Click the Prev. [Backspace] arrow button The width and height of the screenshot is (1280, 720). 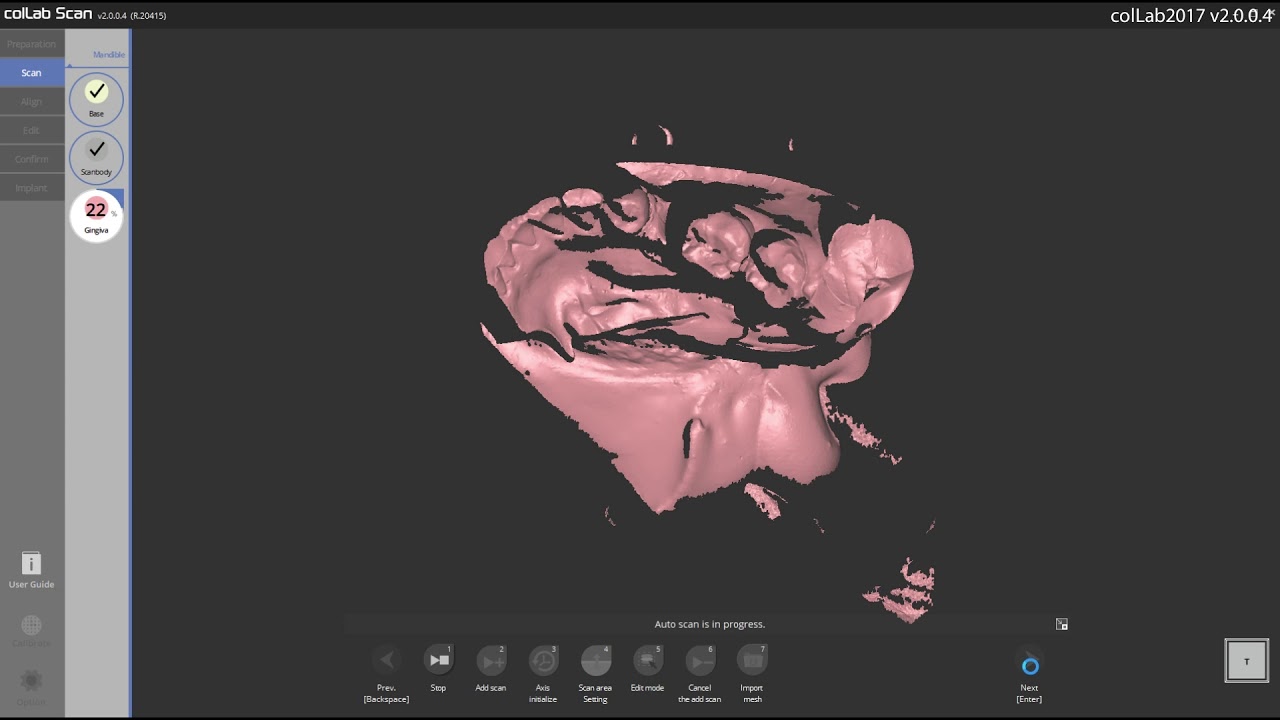pyautogui.click(x=387, y=660)
